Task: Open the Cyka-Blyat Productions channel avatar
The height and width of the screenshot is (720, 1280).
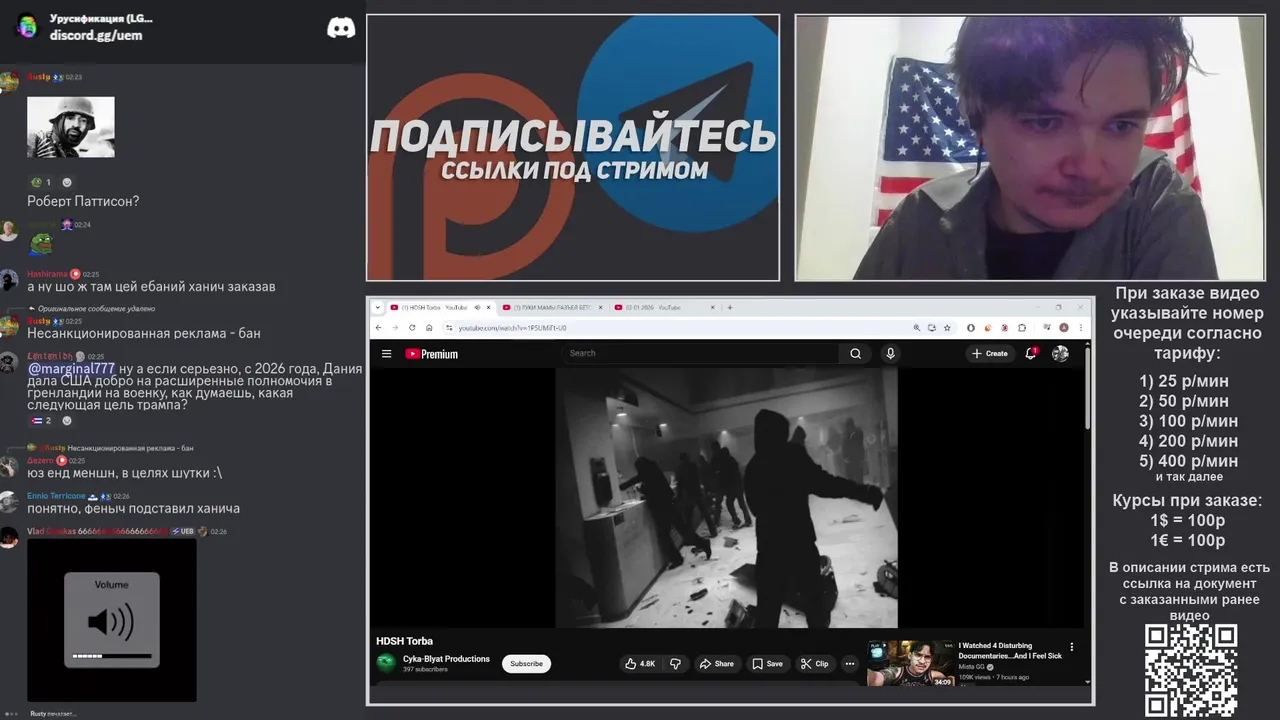Action: pos(386,663)
